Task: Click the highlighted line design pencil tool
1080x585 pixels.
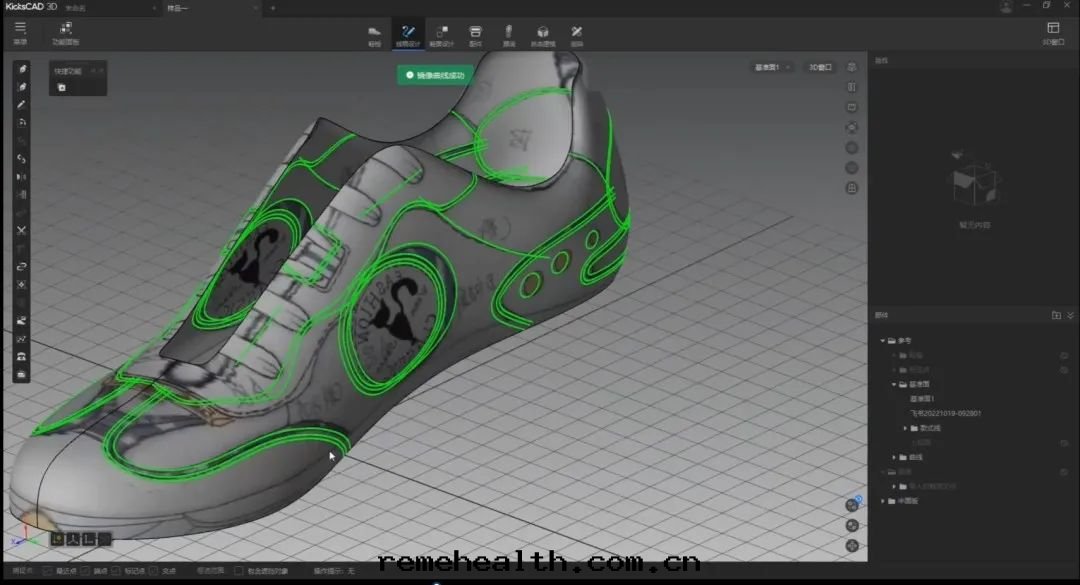Action: click(407, 34)
